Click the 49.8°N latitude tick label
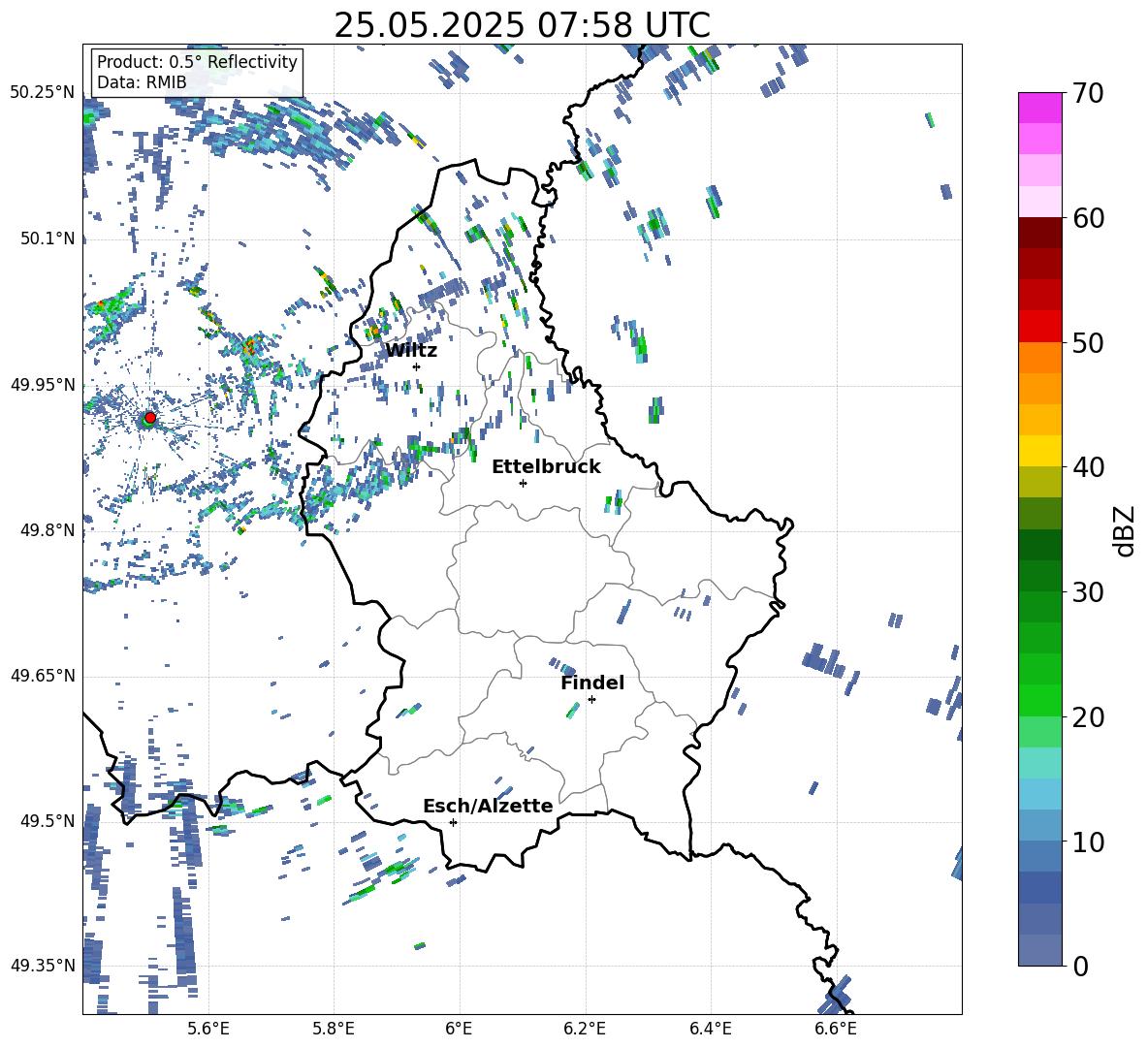The height and width of the screenshot is (1048, 1148). [x=48, y=530]
